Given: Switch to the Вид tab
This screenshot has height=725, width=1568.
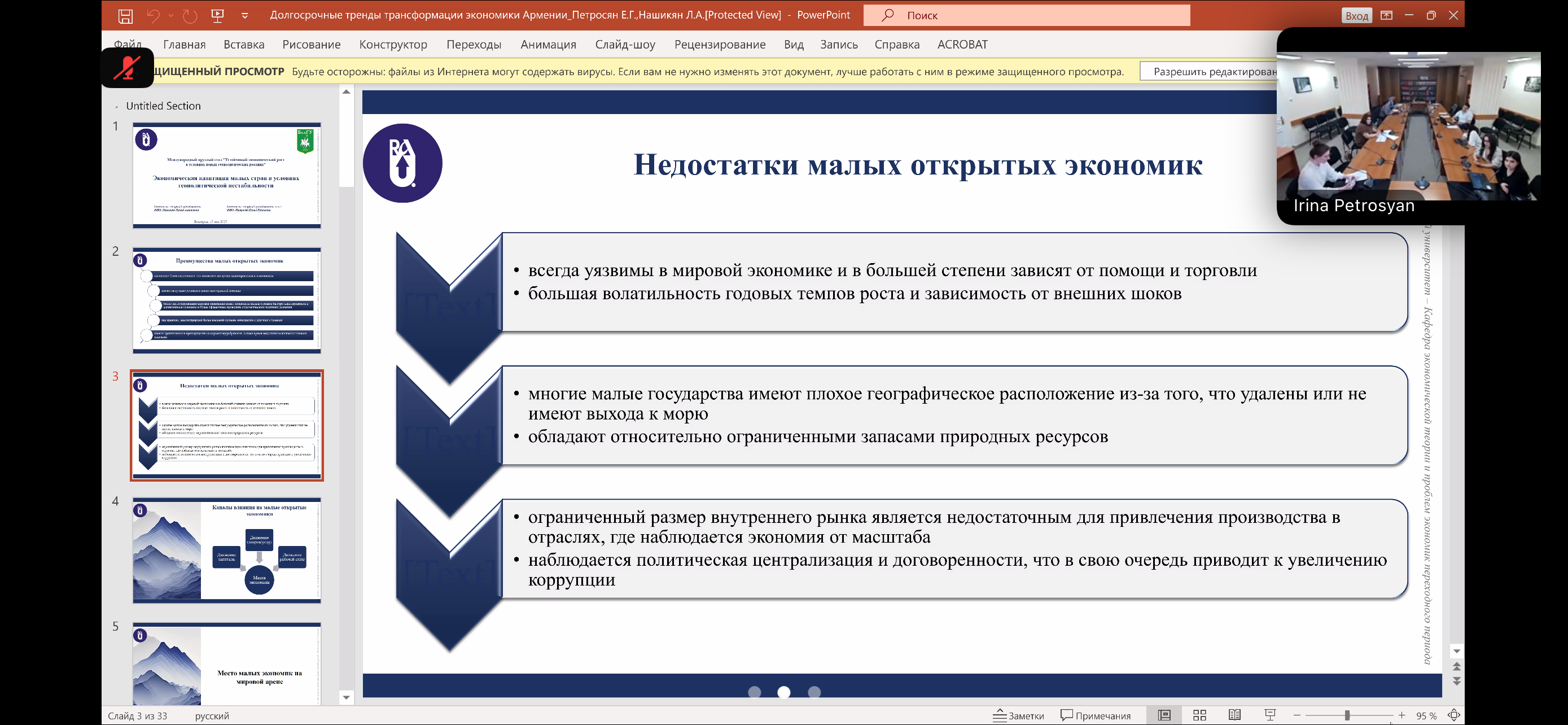Looking at the screenshot, I should (x=793, y=45).
